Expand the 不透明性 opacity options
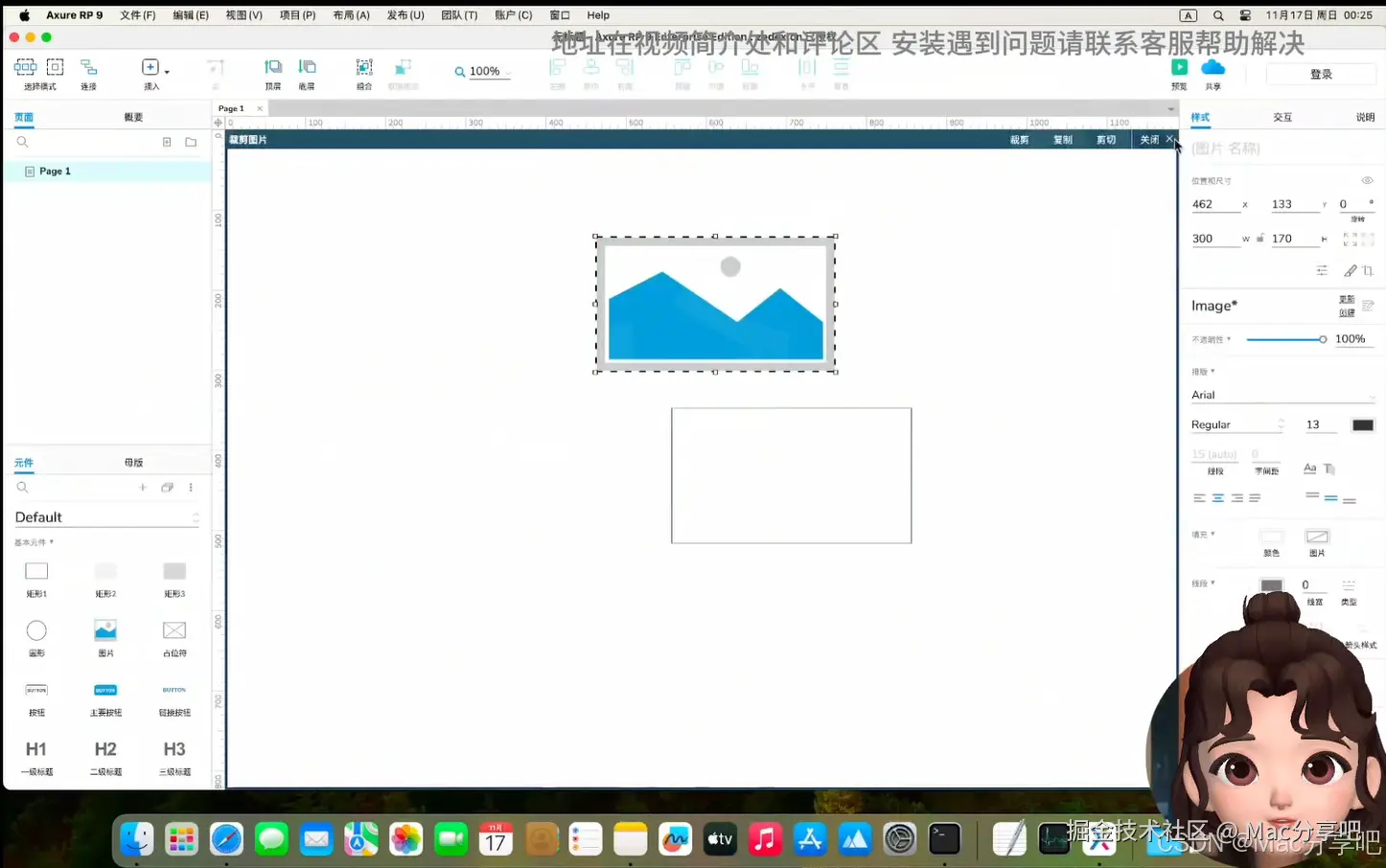Image resolution: width=1386 pixels, height=868 pixels. 1212,339
